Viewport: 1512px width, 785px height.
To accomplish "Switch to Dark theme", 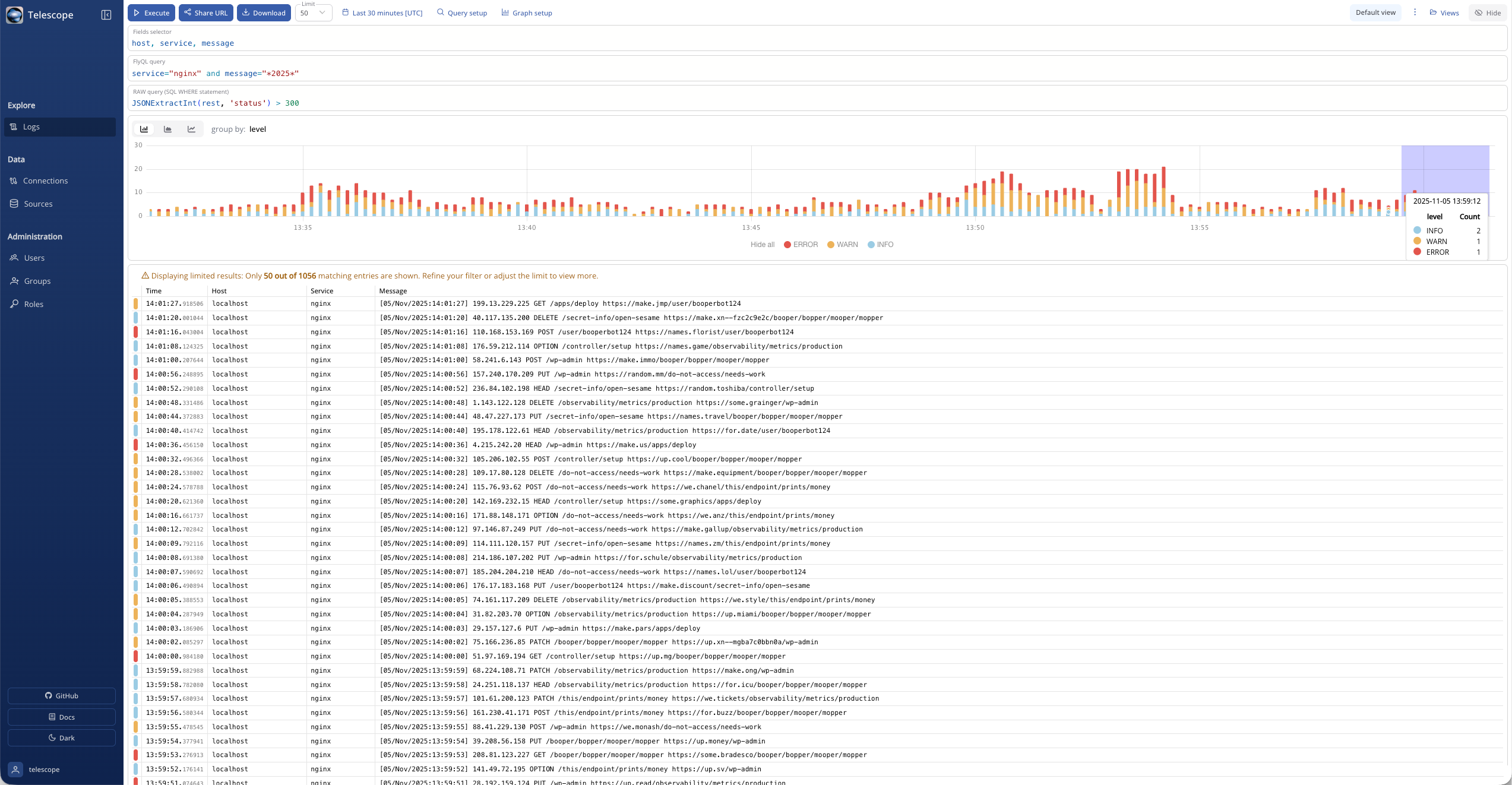I will (61, 737).
